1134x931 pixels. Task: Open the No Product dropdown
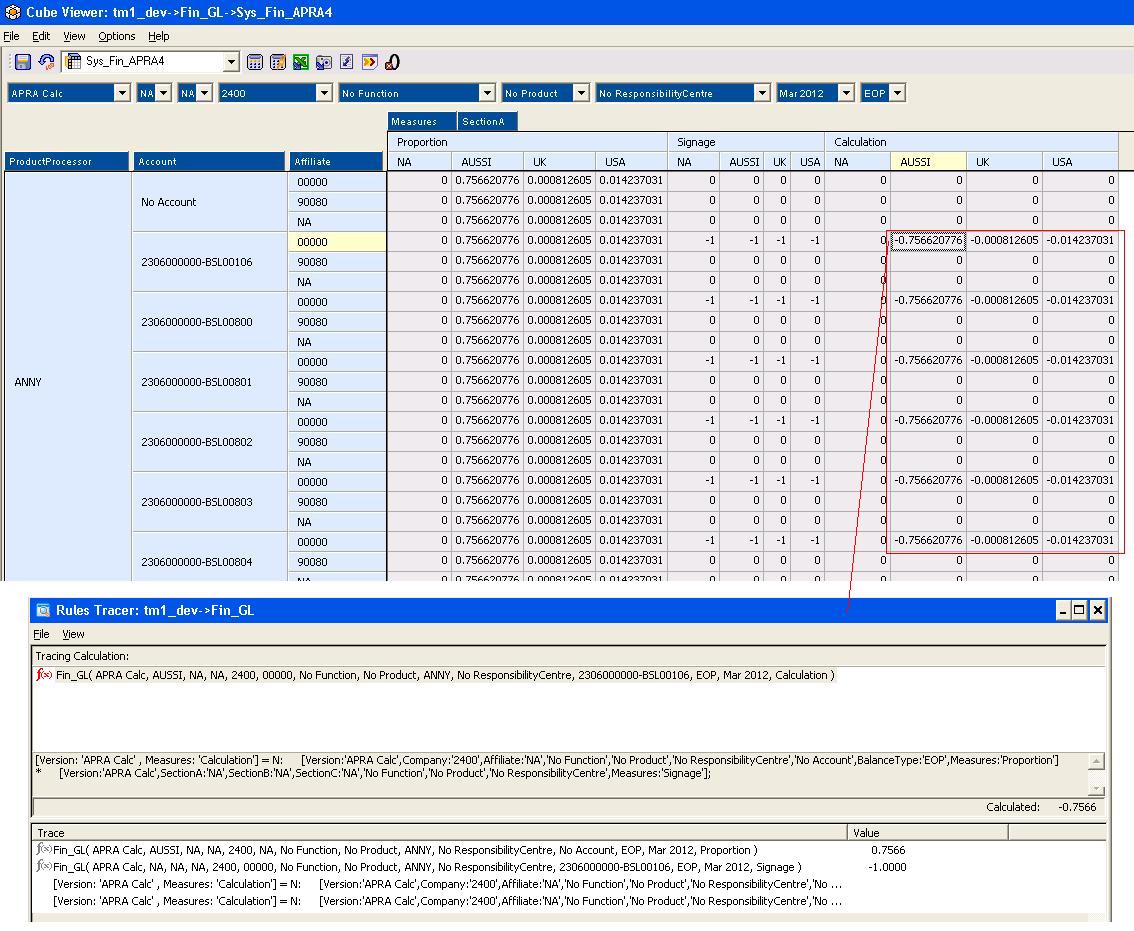point(580,93)
